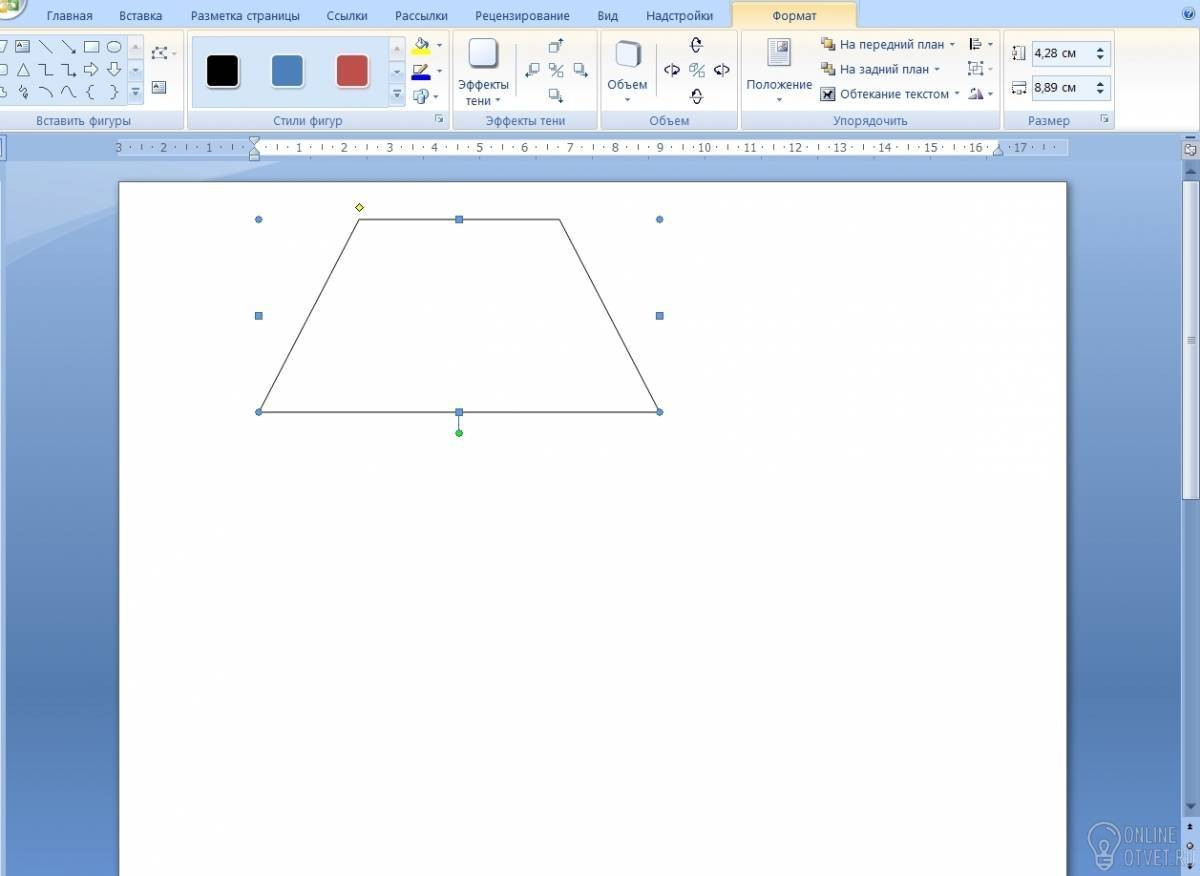Image resolution: width=1200 pixels, height=876 pixels.
Task: Switch to the Главная tab
Action: tap(69, 16)
